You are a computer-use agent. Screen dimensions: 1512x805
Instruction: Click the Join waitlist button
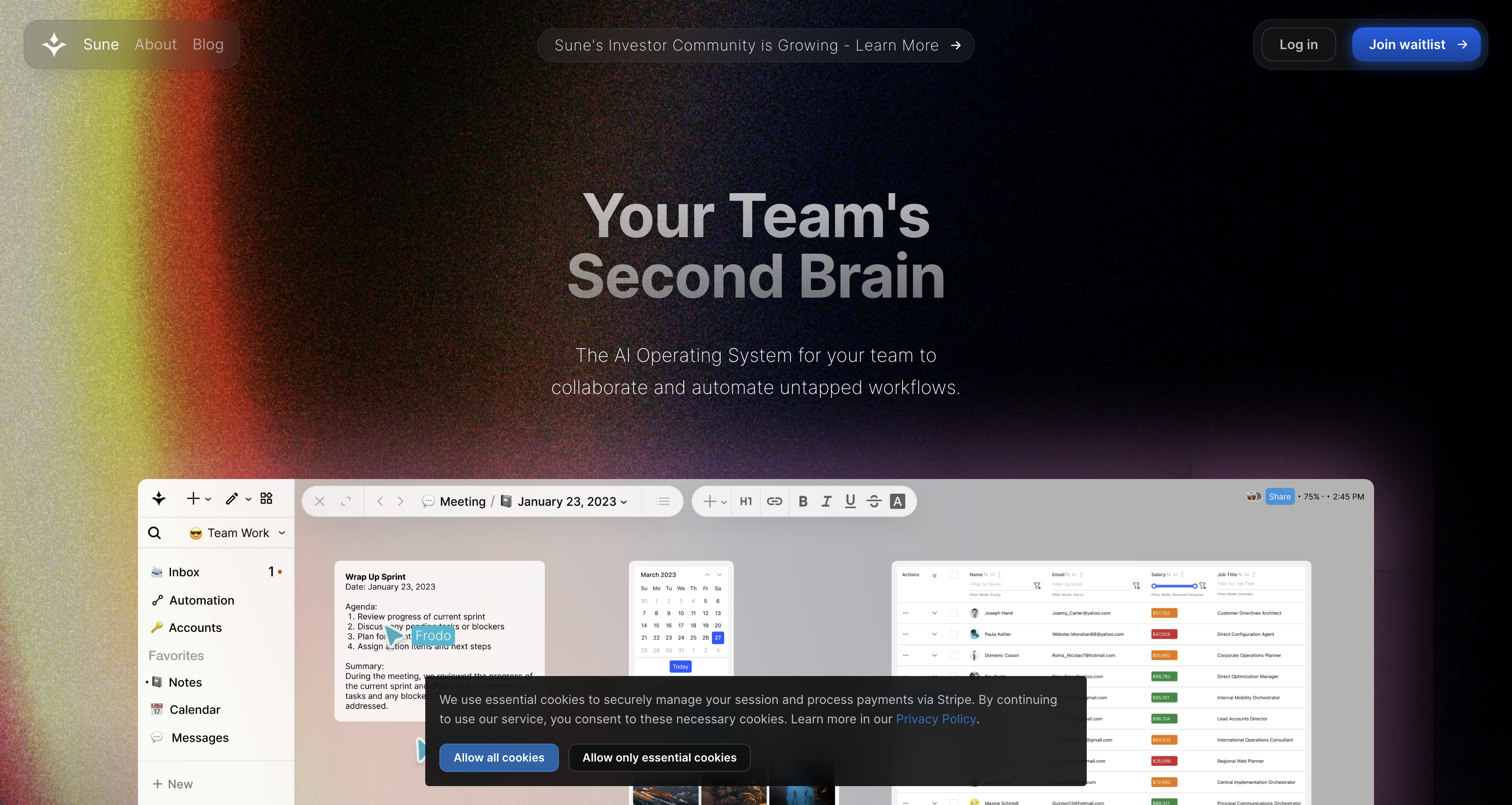tap(1417, 44)
